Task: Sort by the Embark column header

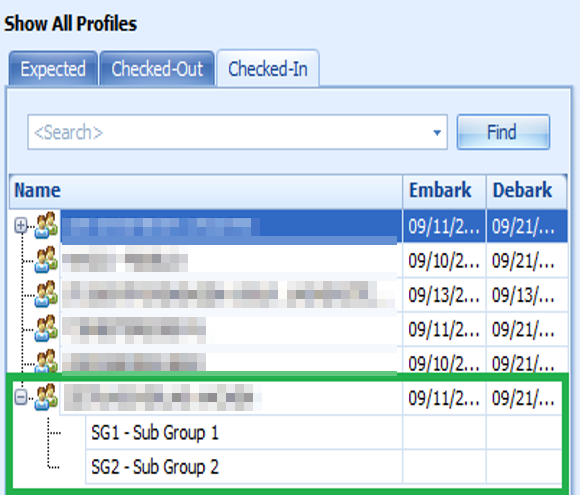Action: coord(444,191)
